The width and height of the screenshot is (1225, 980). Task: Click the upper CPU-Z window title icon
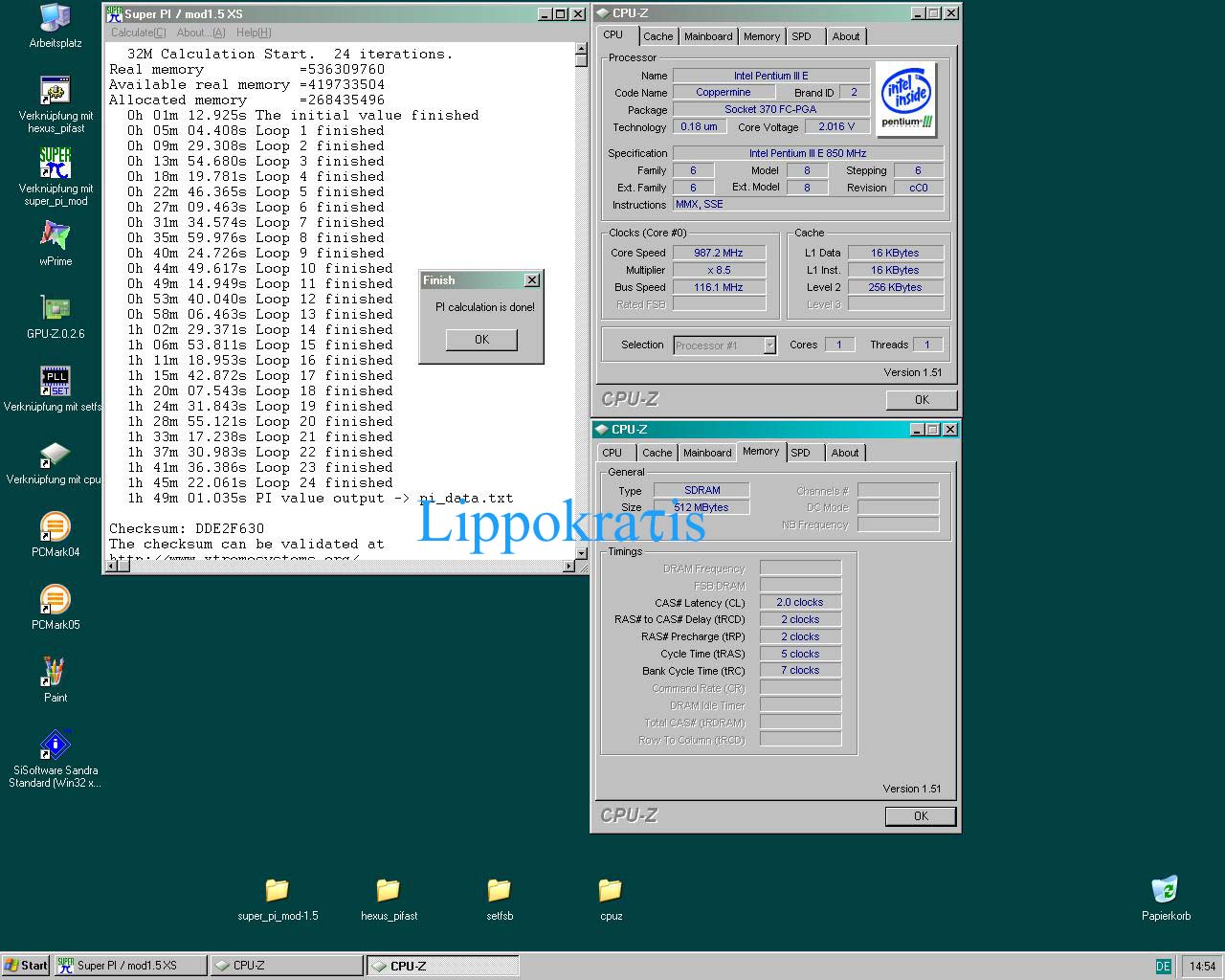[x=602, y=13]
